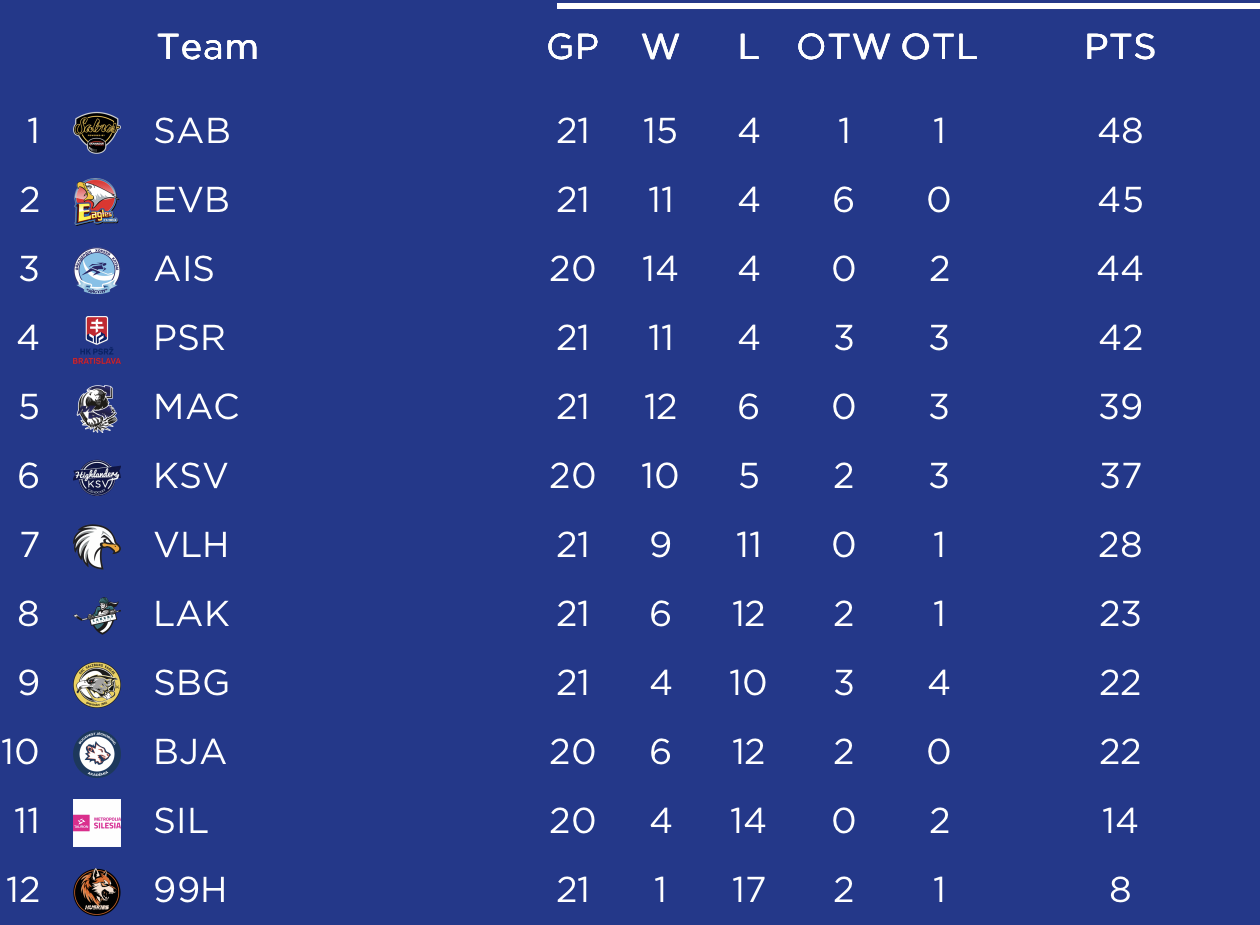Click the BJA wolf logo
The width and height of the screenshot is (1260, 925).
(97, 753)
